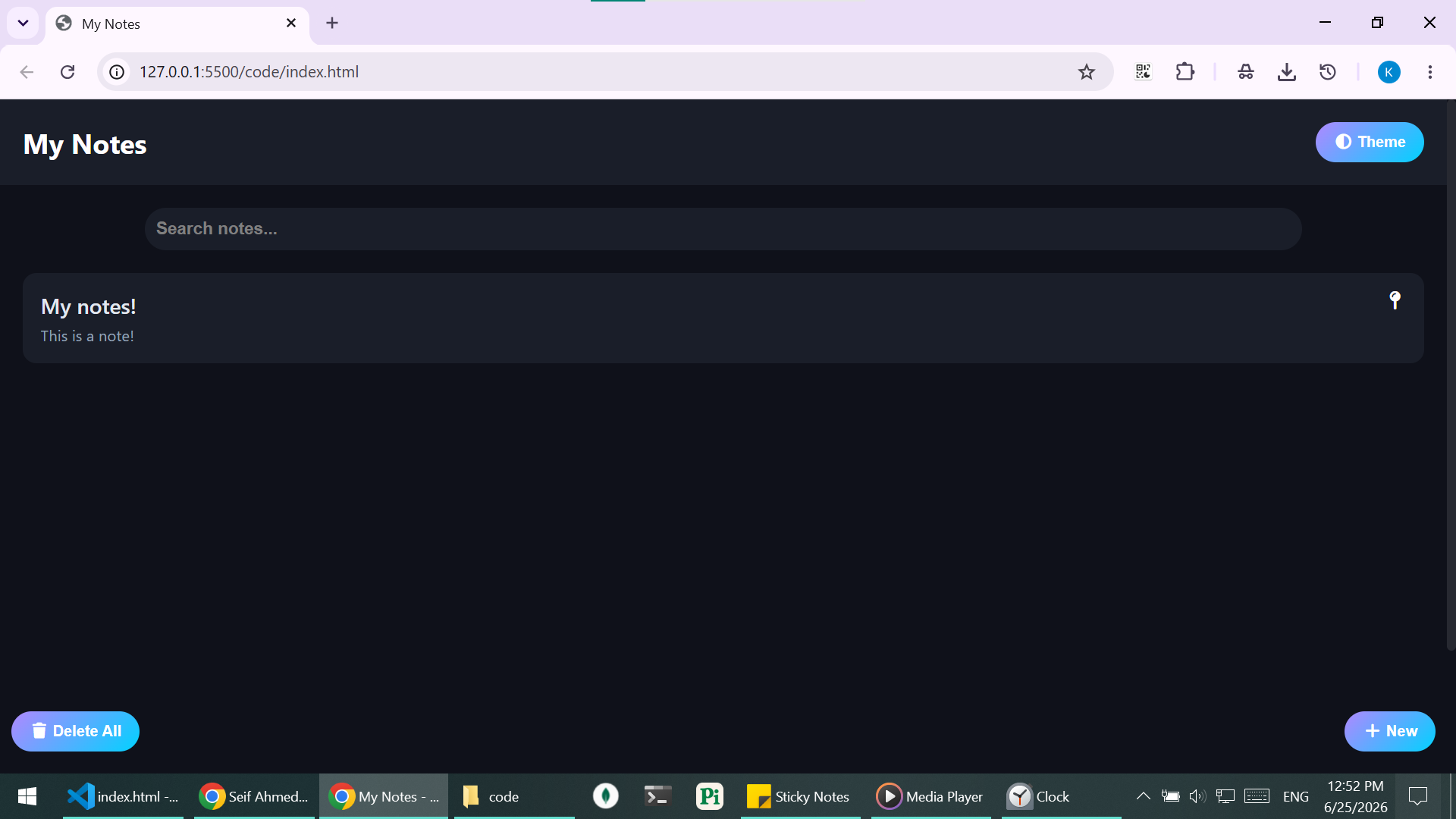Open the Extensions puzzle icon
Viewport: 1456px width, 819px height.
click(x=1185, y=72)
